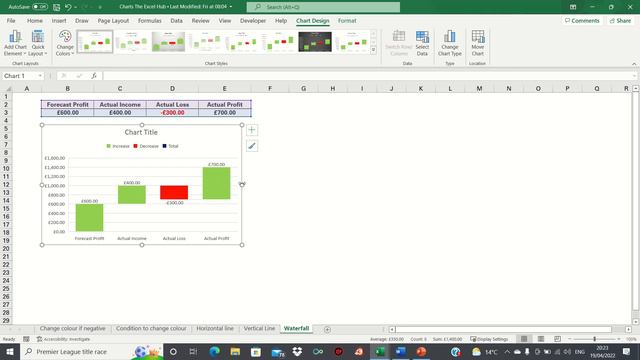Screen dimensions: 640x360
Task: Open Ribbon Display Options button
Action: (x=573, y=7)
